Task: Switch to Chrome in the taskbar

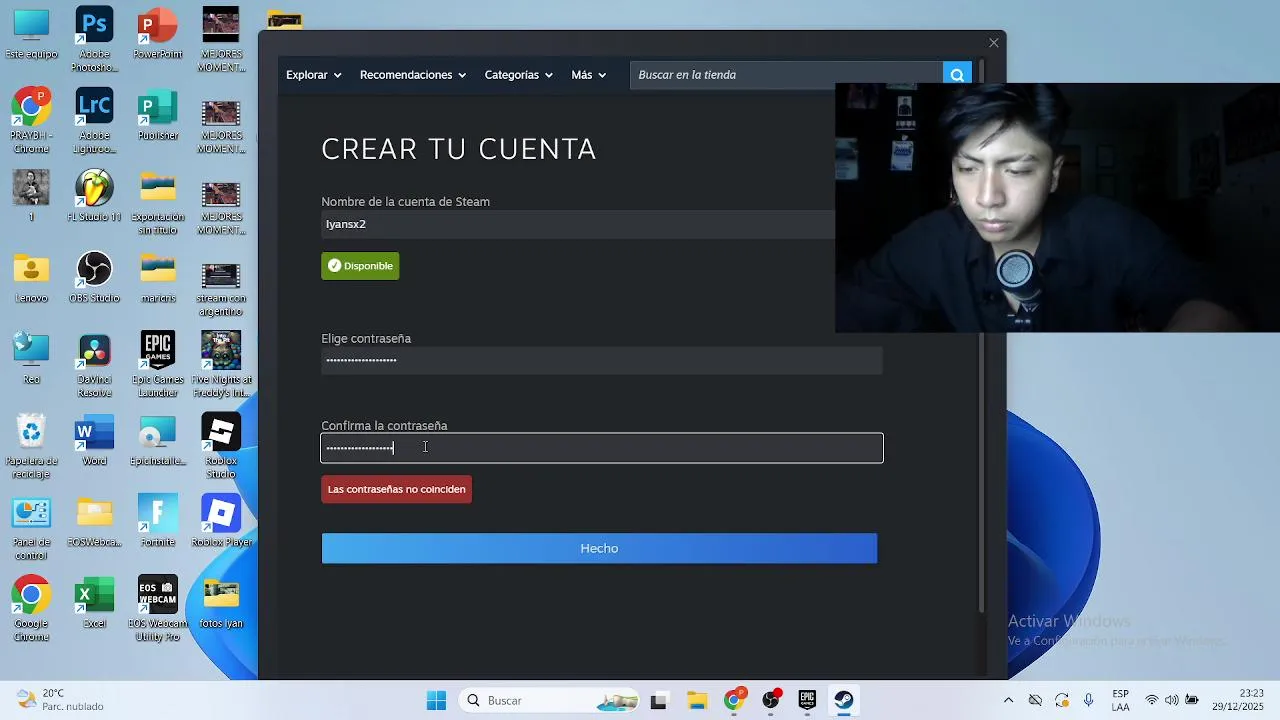Action: point(733,700)
